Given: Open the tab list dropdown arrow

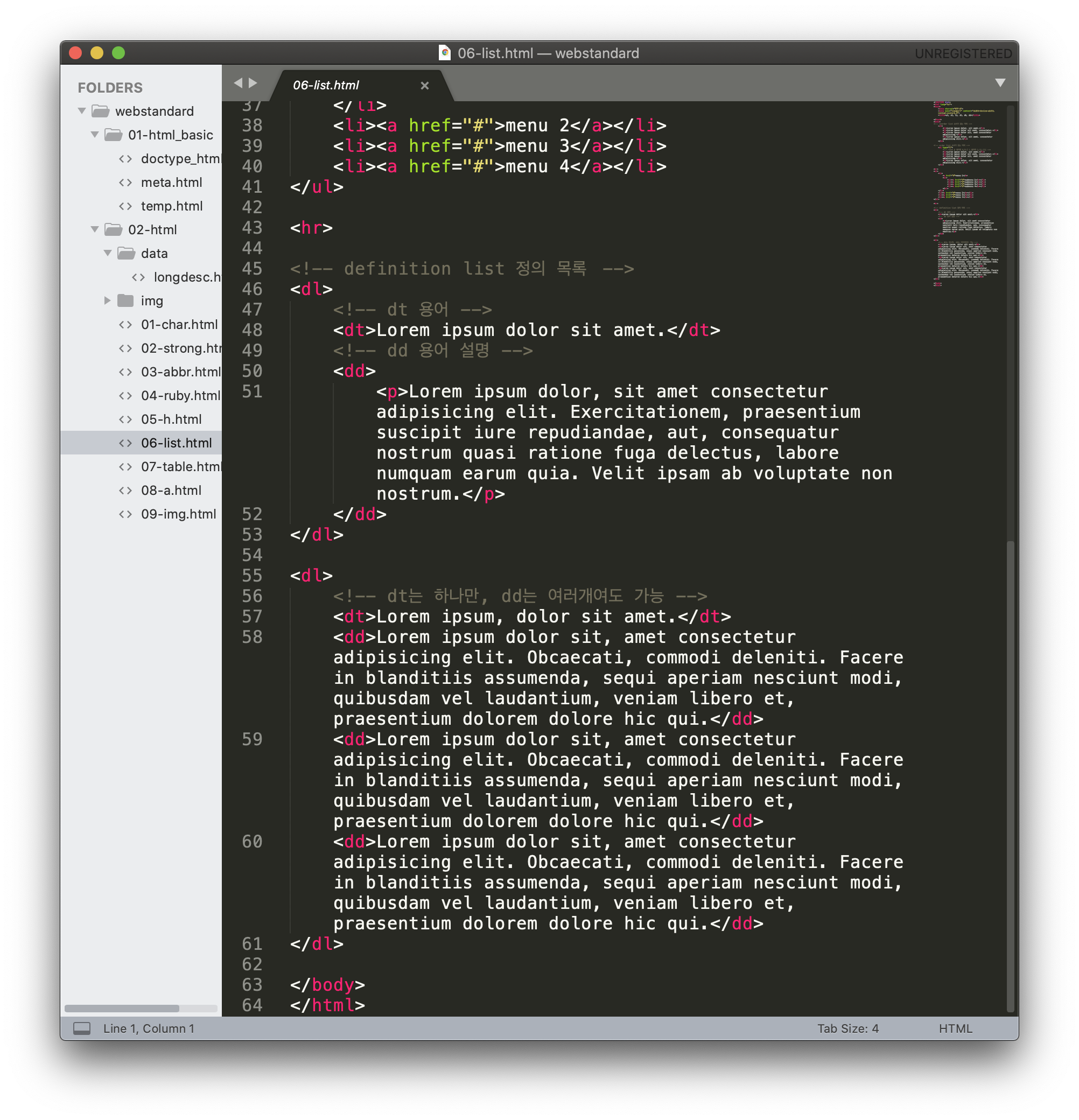Looking at the screenshot, I should coord(999,83).
